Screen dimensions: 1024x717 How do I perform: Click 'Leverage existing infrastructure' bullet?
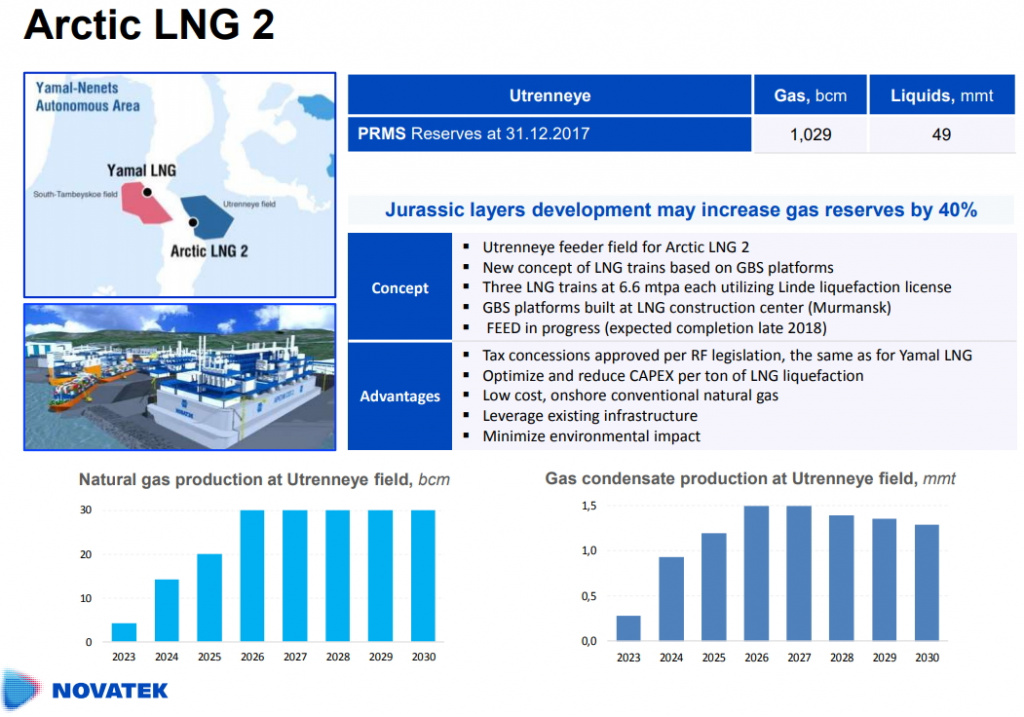[590, 415]
